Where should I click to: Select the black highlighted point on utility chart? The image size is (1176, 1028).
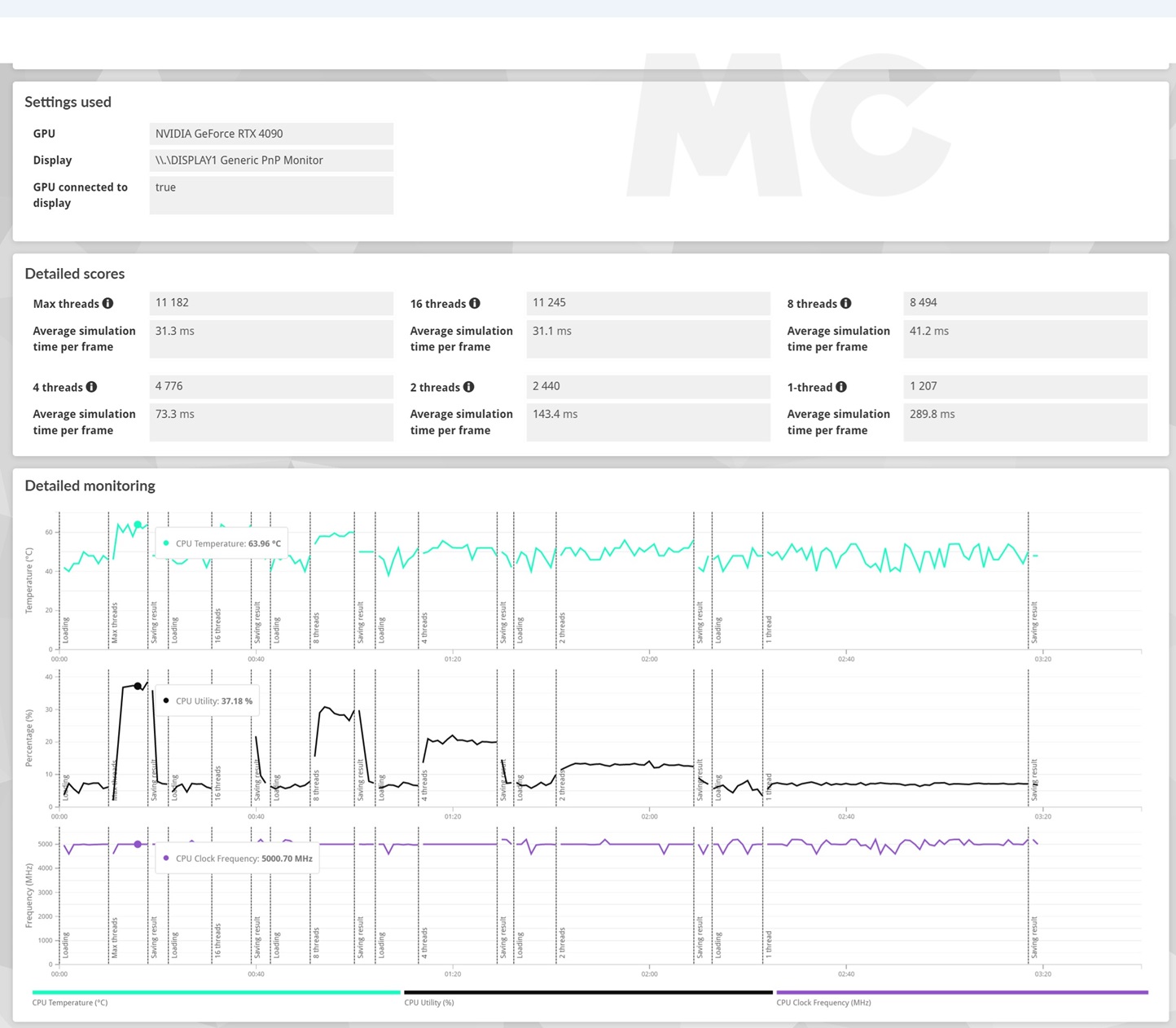(138, 686)
